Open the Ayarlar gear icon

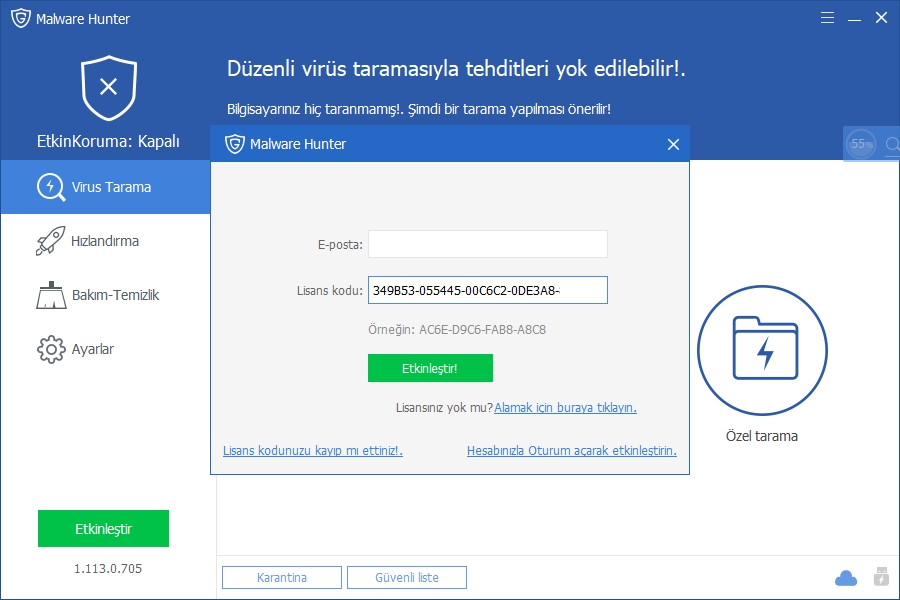click(x=49, y=349)
